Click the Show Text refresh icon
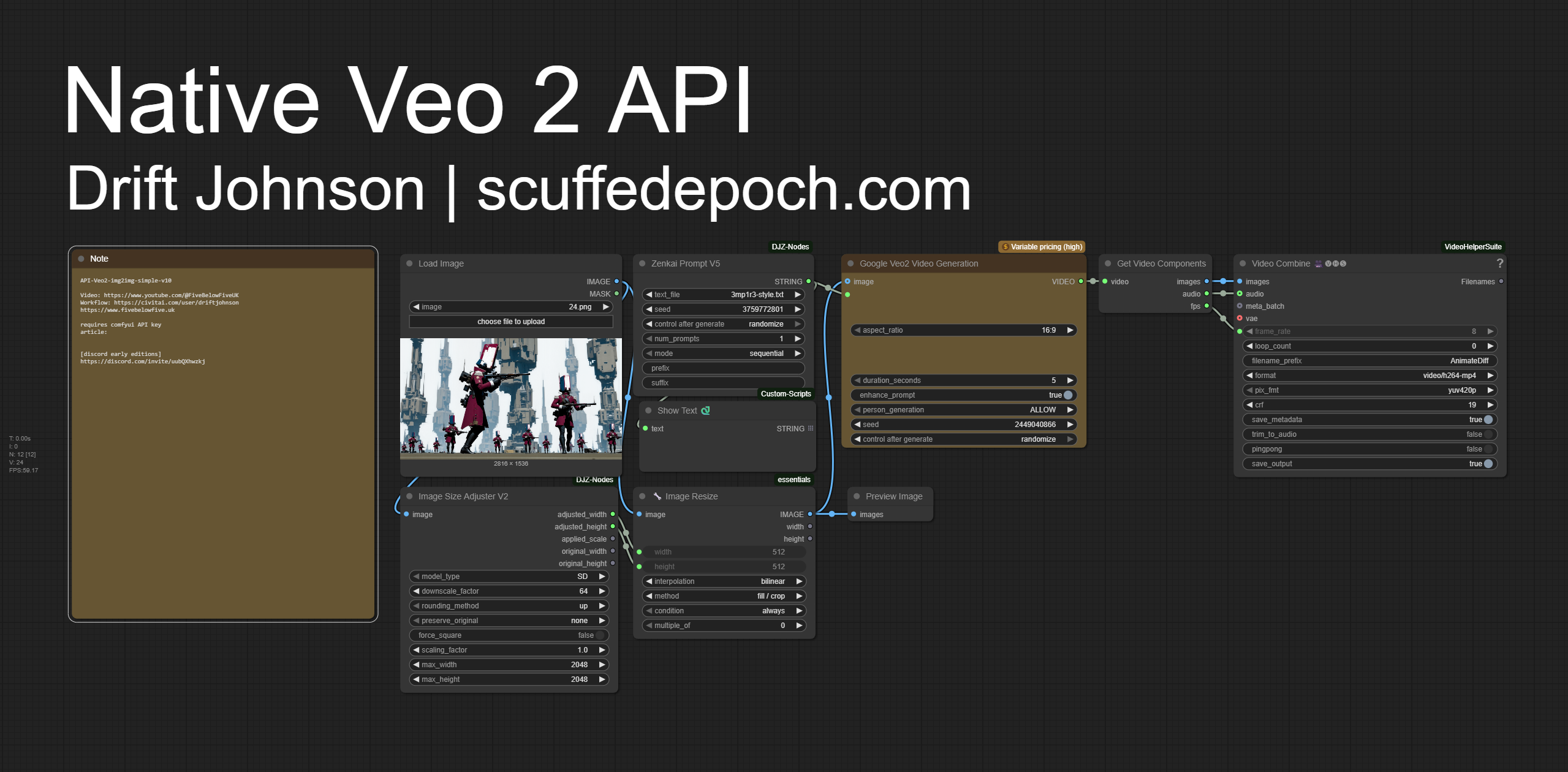Image resolution: width=1568 pixels, height=772 pixels. click(x=705, y=411)
